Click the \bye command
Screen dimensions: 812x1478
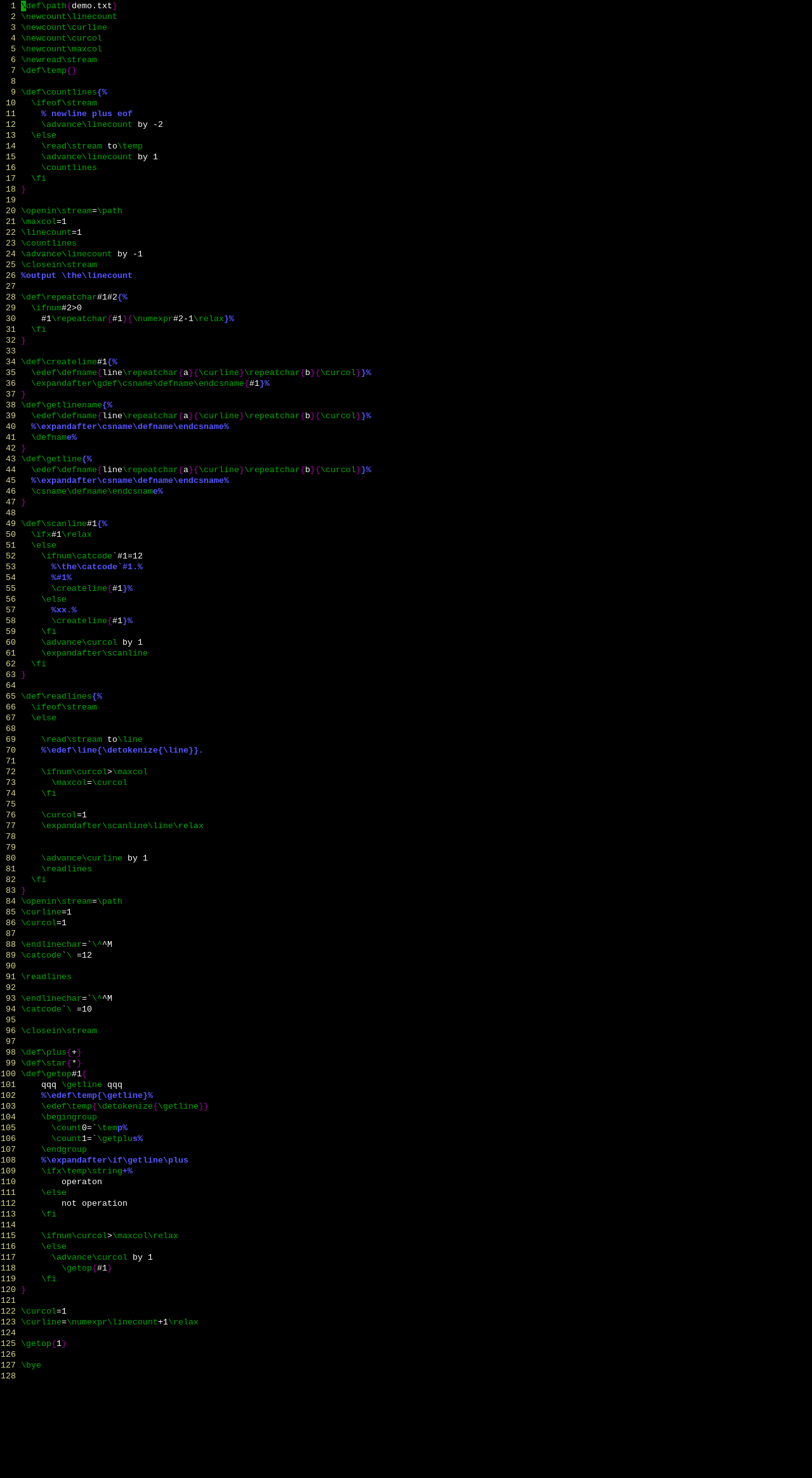31,1365
